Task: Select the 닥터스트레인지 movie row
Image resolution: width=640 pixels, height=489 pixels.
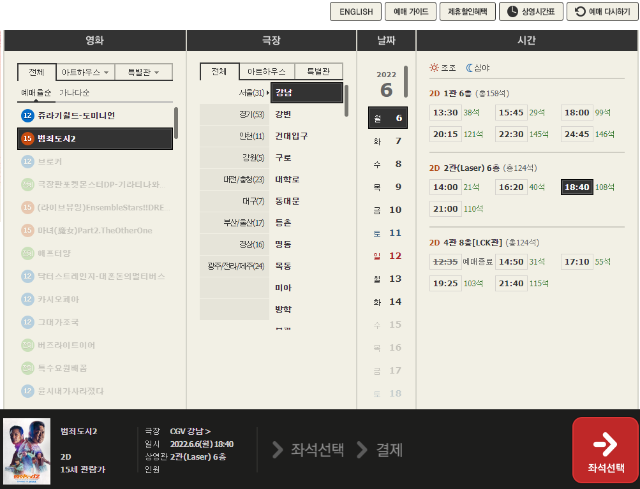Action: [x=95, y=276]
